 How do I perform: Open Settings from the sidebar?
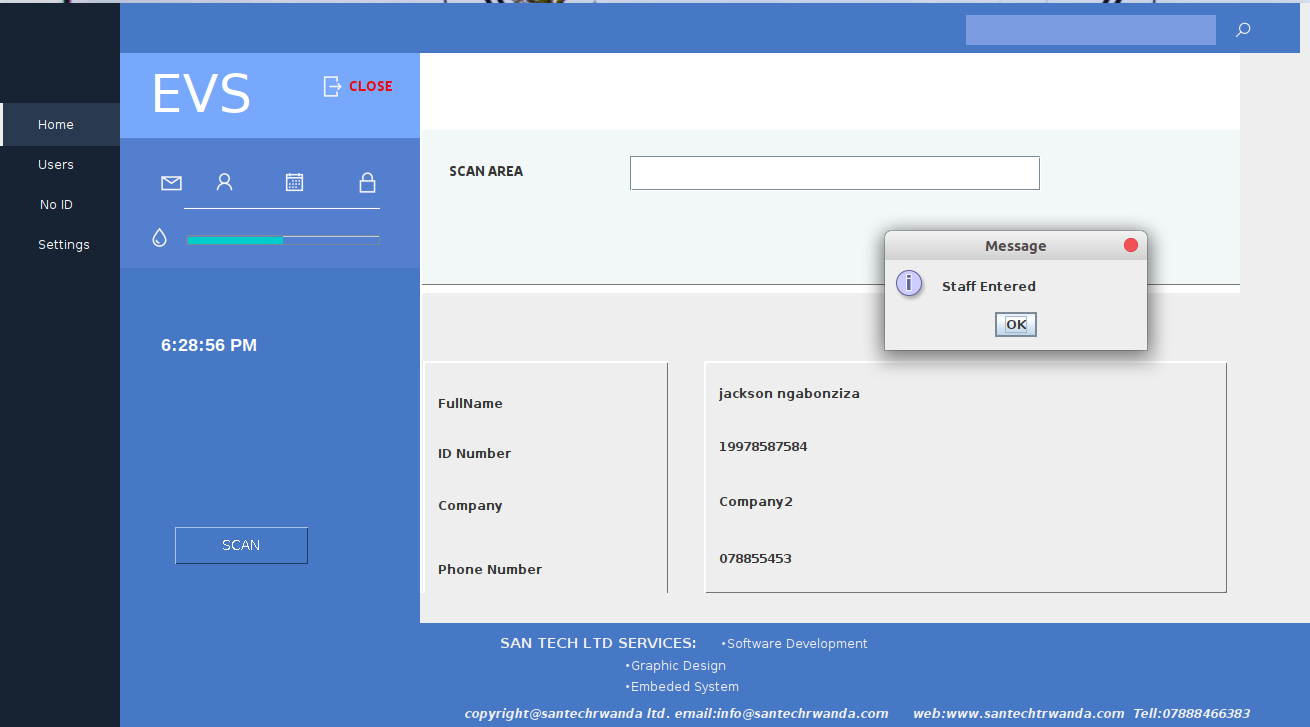(x=64, y=245)
